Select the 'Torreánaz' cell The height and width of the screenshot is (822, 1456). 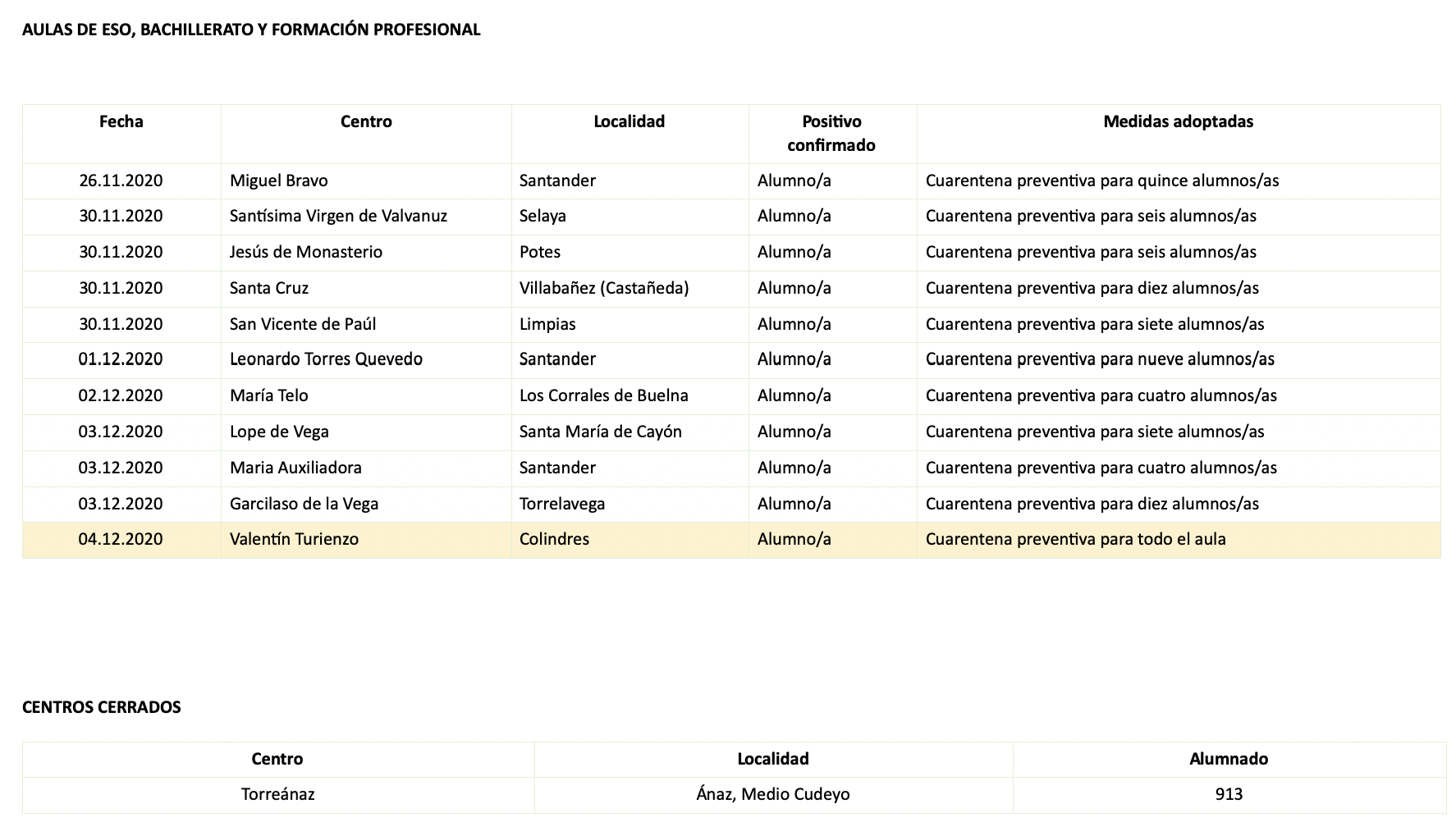277,795
